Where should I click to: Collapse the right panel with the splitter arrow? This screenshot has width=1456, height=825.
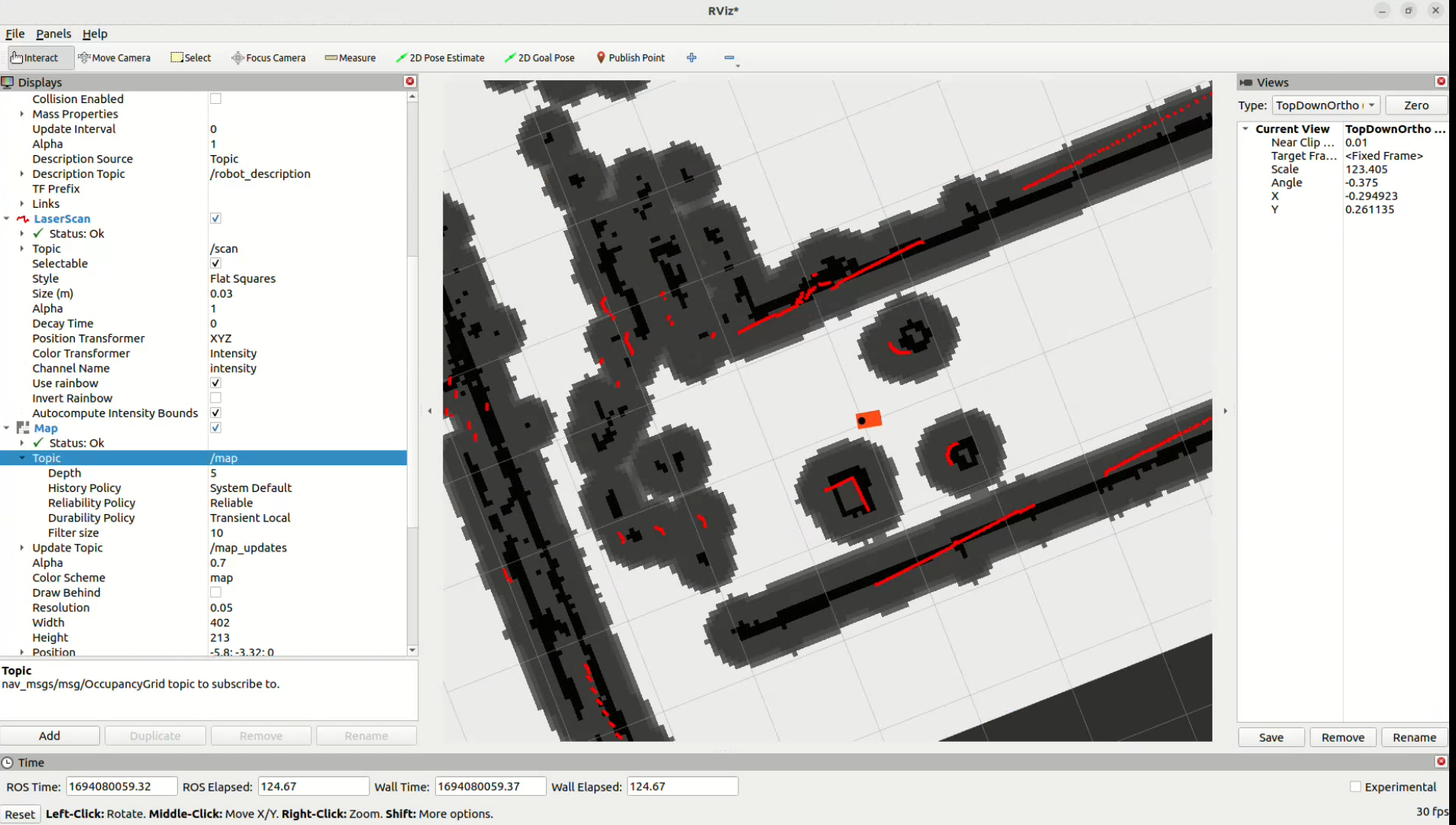1225,411
